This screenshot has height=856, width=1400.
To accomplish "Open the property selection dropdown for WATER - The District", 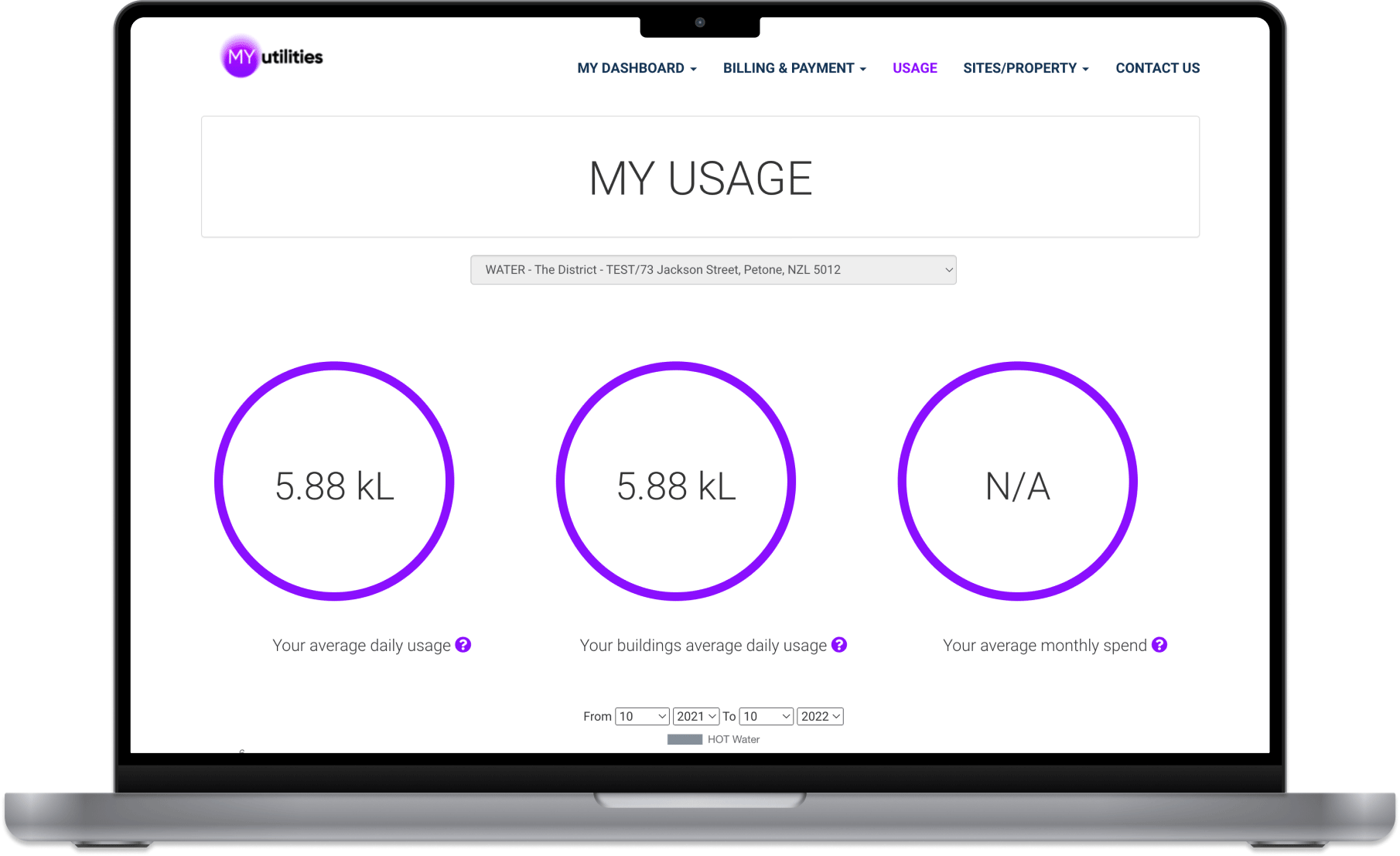I will pos(712,270).
